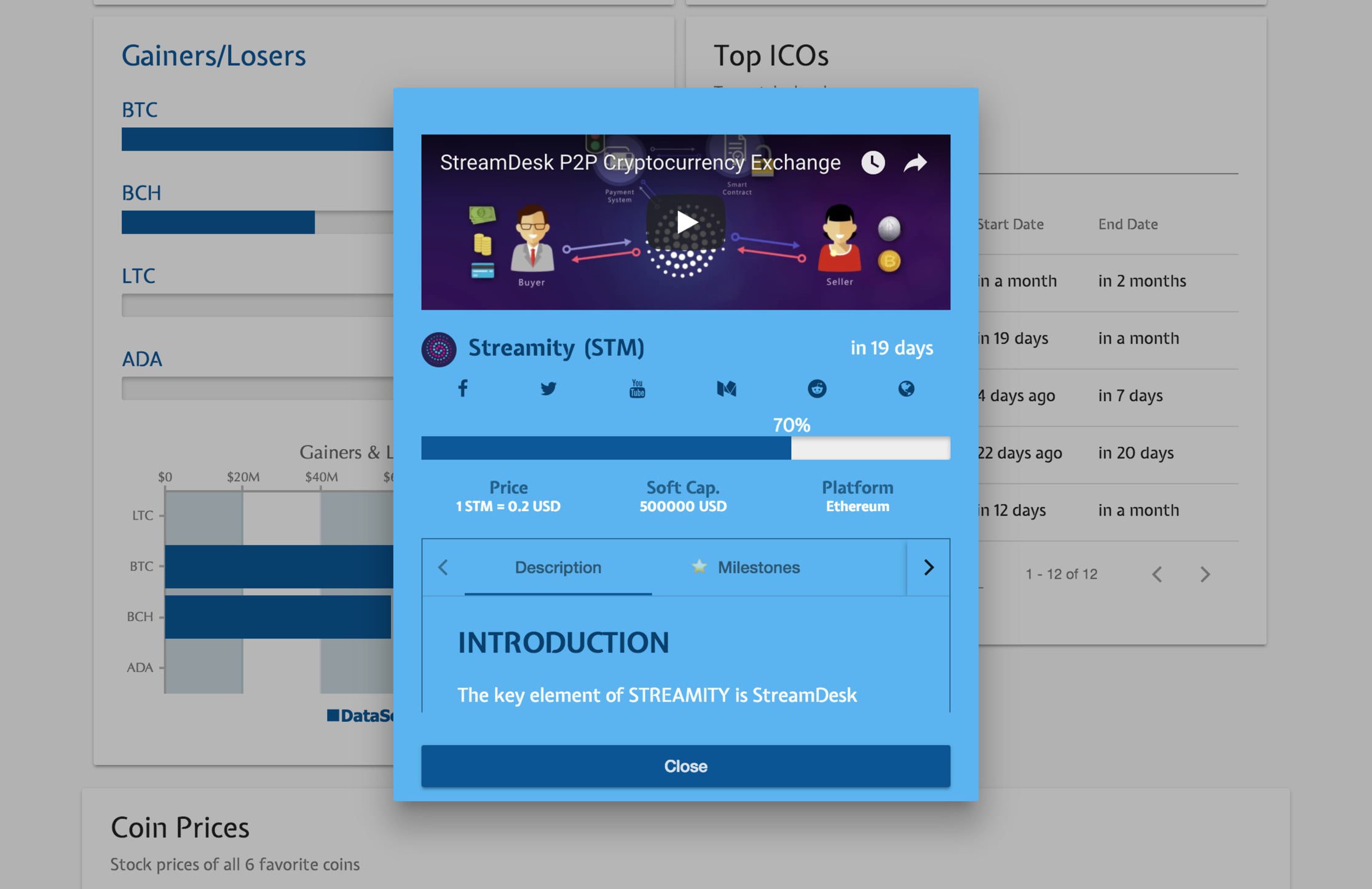Viewport: 1372px width, 889px height.
Task: Click the 70% funding progress bar
Action: click(685, 448)
